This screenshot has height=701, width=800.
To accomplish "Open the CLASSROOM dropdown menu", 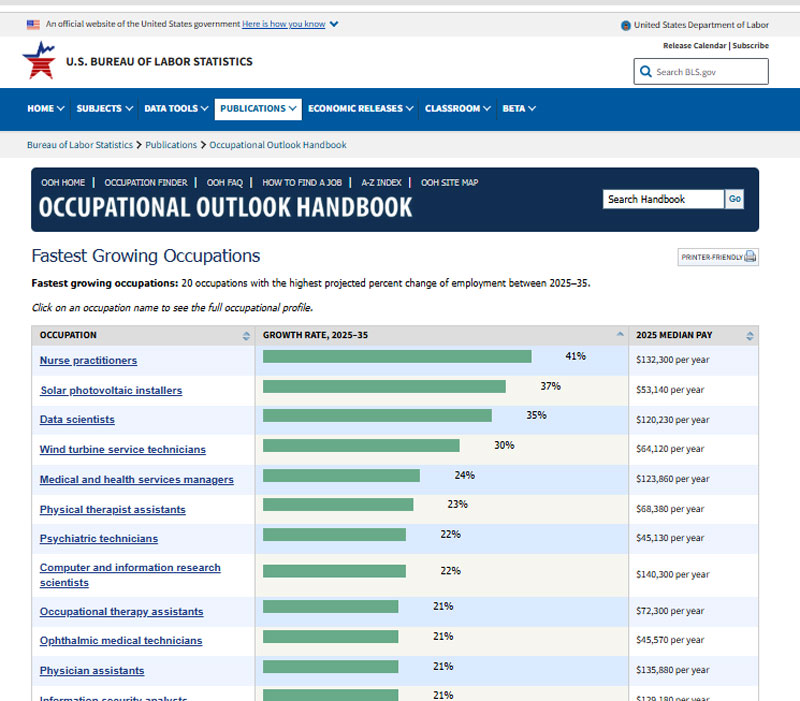I will [x=458, y=109].
